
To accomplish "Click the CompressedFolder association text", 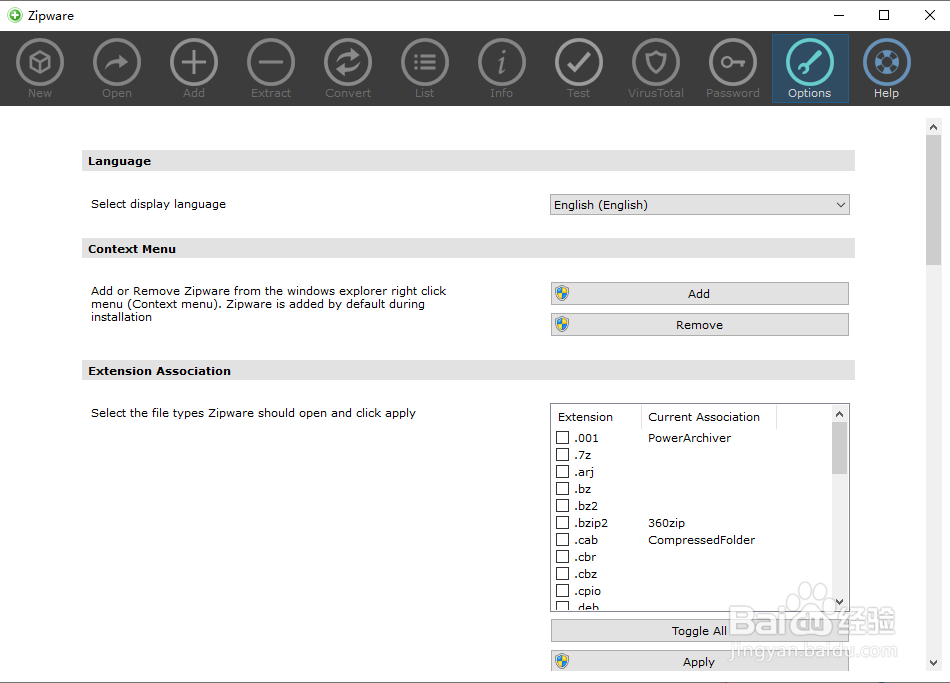I will [x=702, y=539].
